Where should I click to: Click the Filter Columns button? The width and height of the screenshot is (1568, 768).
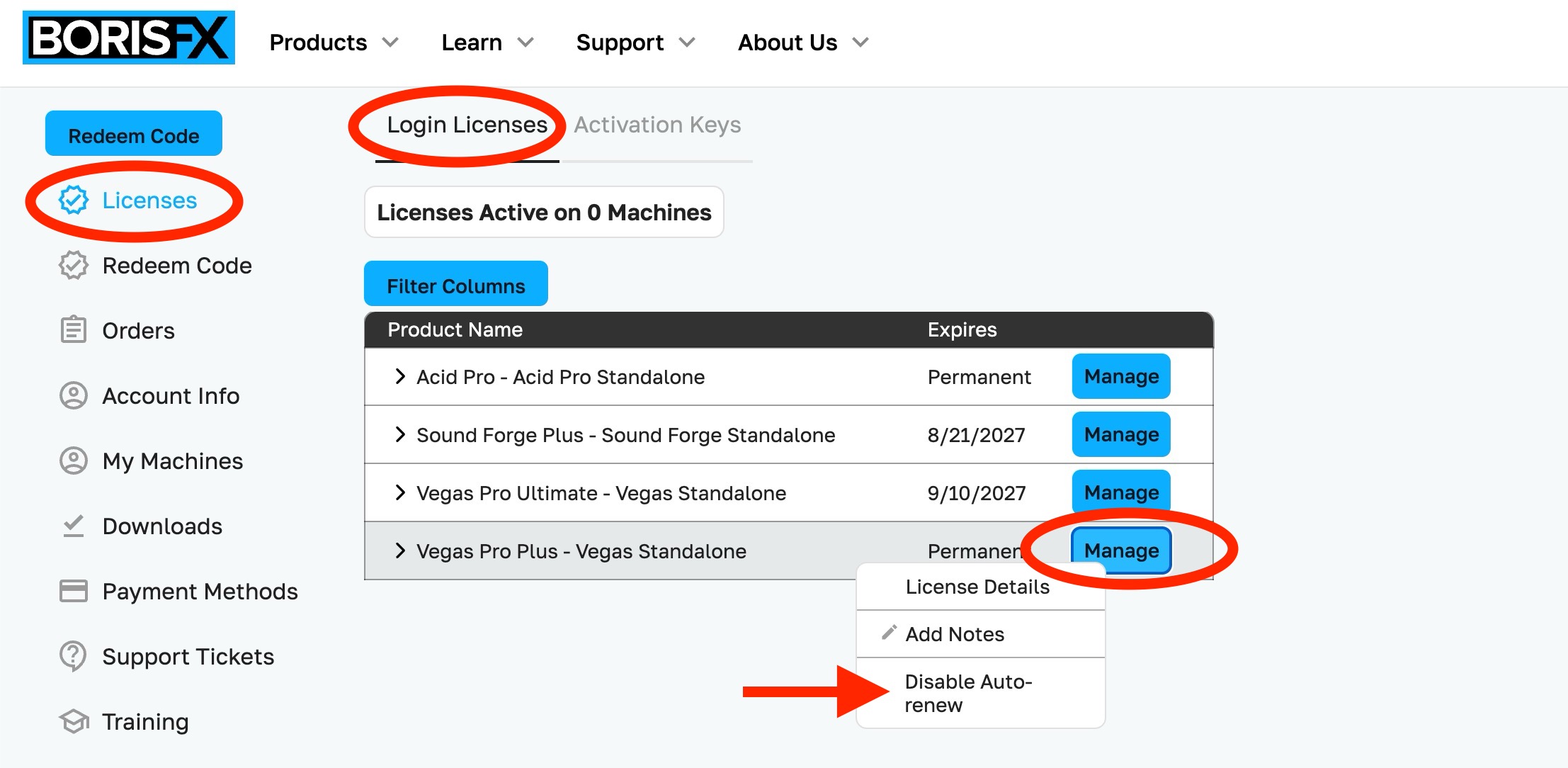coord(456,284)
